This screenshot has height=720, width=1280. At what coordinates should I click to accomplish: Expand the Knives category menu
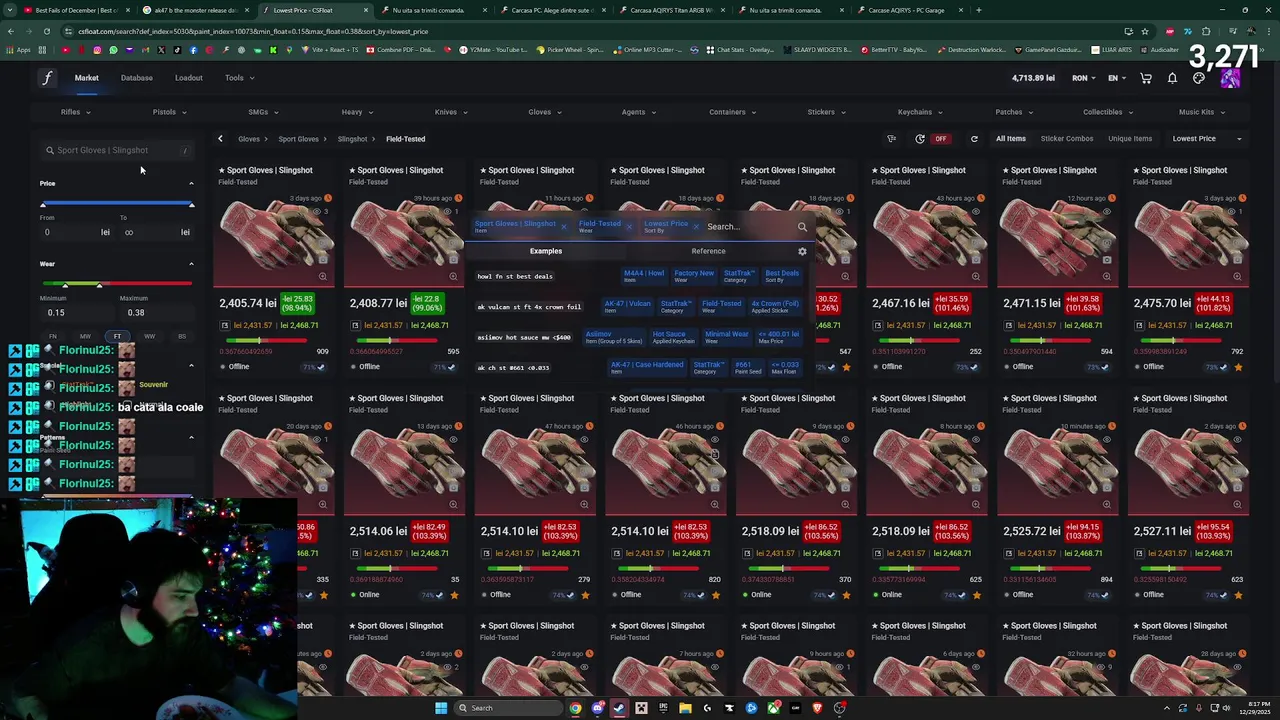[451, 112]
